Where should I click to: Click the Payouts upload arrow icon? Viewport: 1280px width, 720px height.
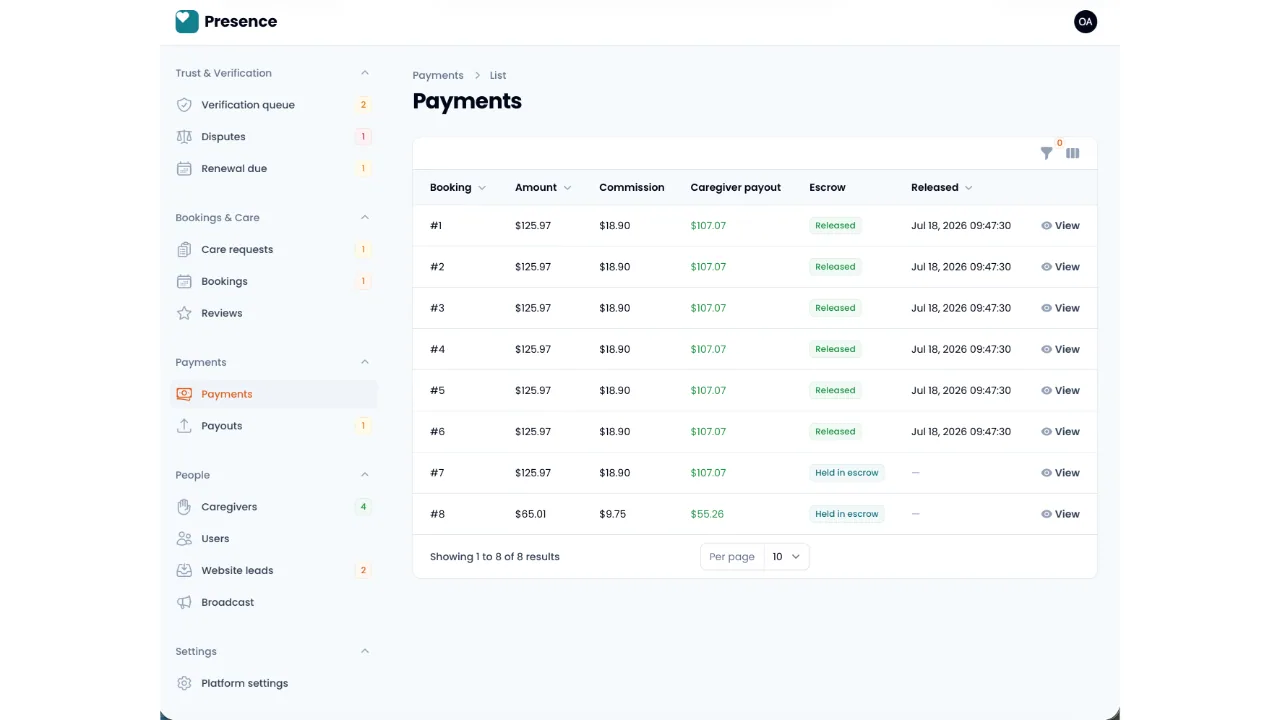click(x=184, y=426)
